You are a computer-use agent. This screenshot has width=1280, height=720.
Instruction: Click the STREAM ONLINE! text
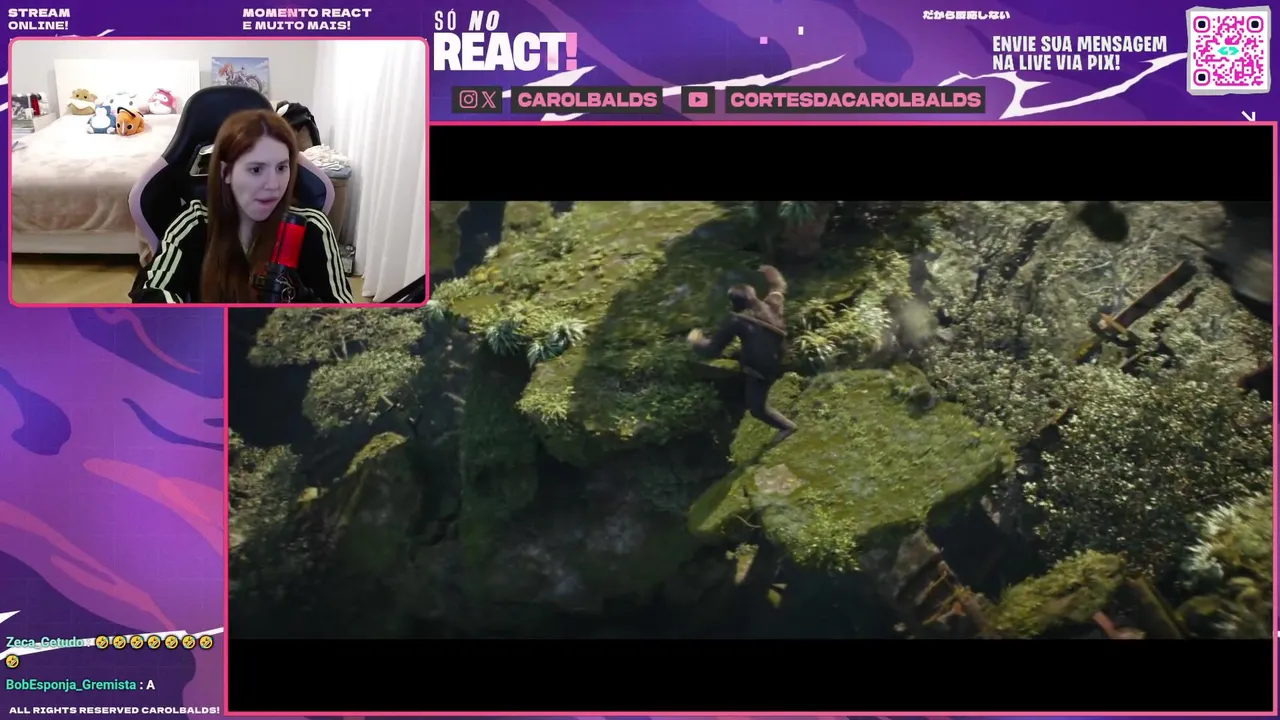pyautogui.click(x=38, y=19)
